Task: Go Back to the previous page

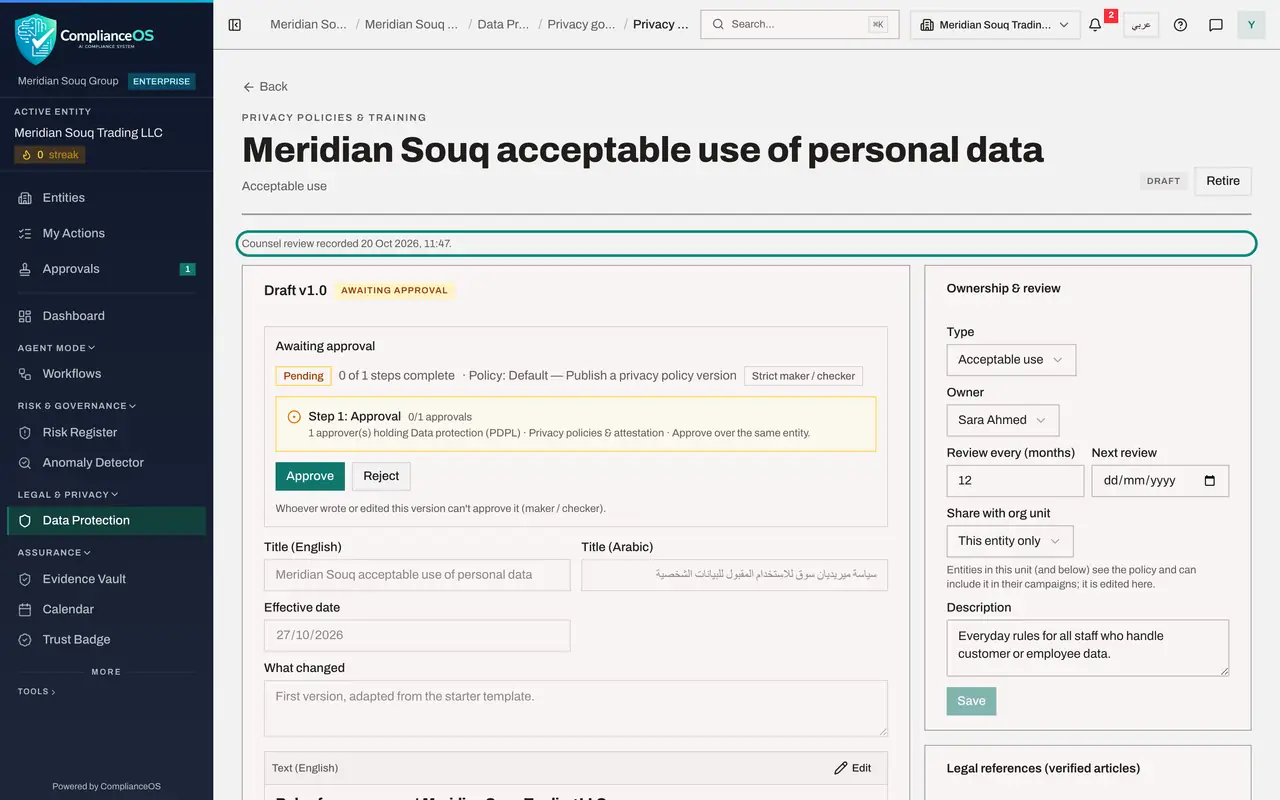Action: 265,87
